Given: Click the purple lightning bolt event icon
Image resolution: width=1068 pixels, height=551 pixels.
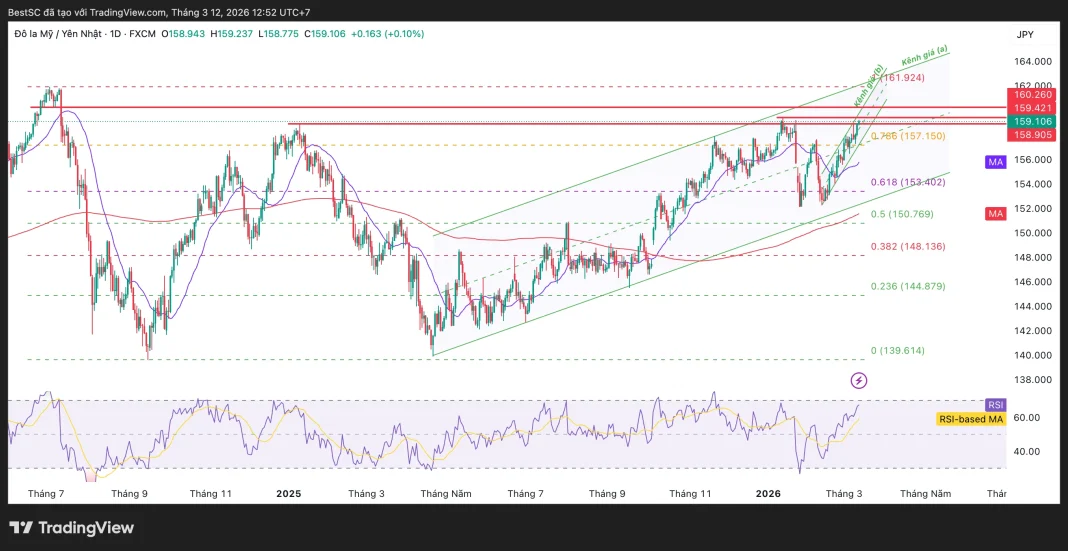Looking at the screenshot, I should pos(859,380).
